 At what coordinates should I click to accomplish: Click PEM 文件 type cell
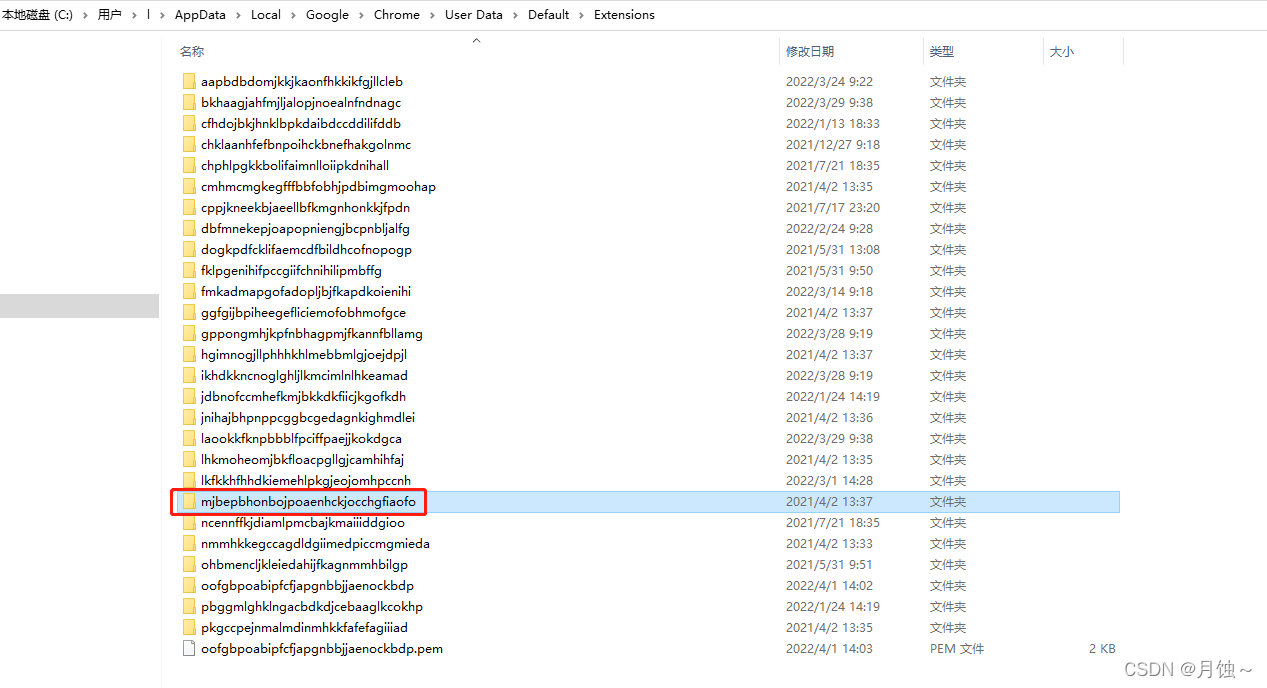coord(957,649)
